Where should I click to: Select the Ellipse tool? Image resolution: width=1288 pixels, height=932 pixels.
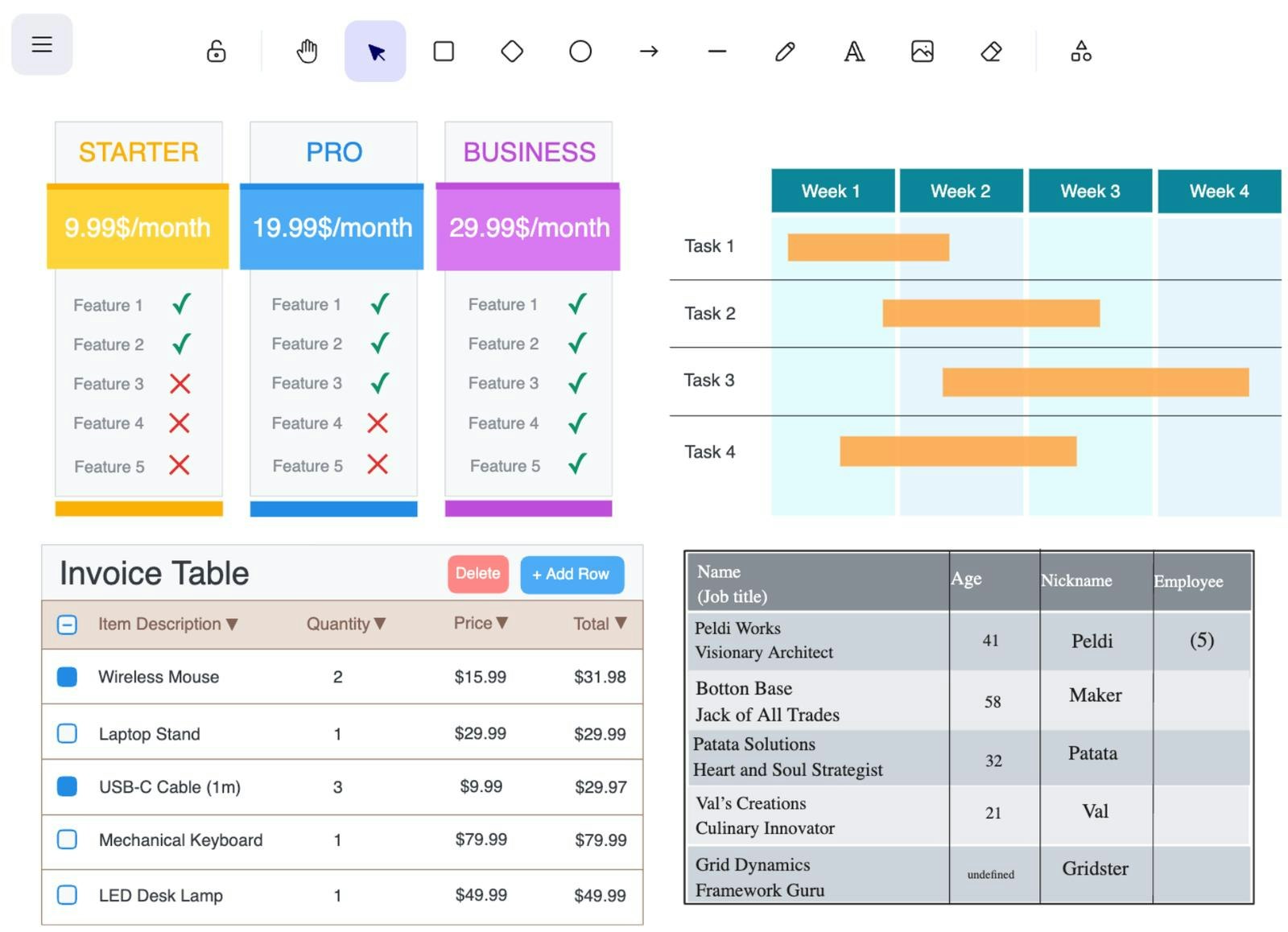580,51
